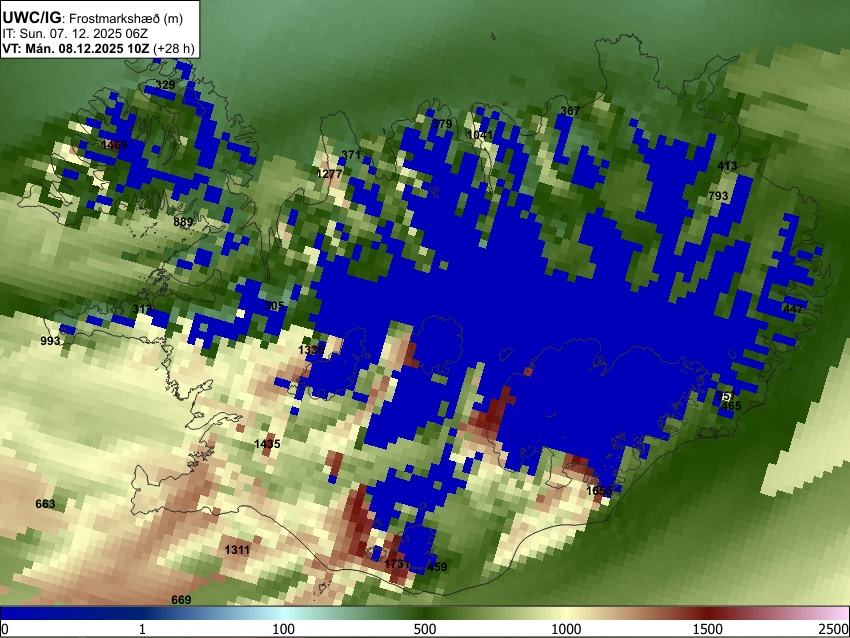Select the 889 map value

coord(183,222)
